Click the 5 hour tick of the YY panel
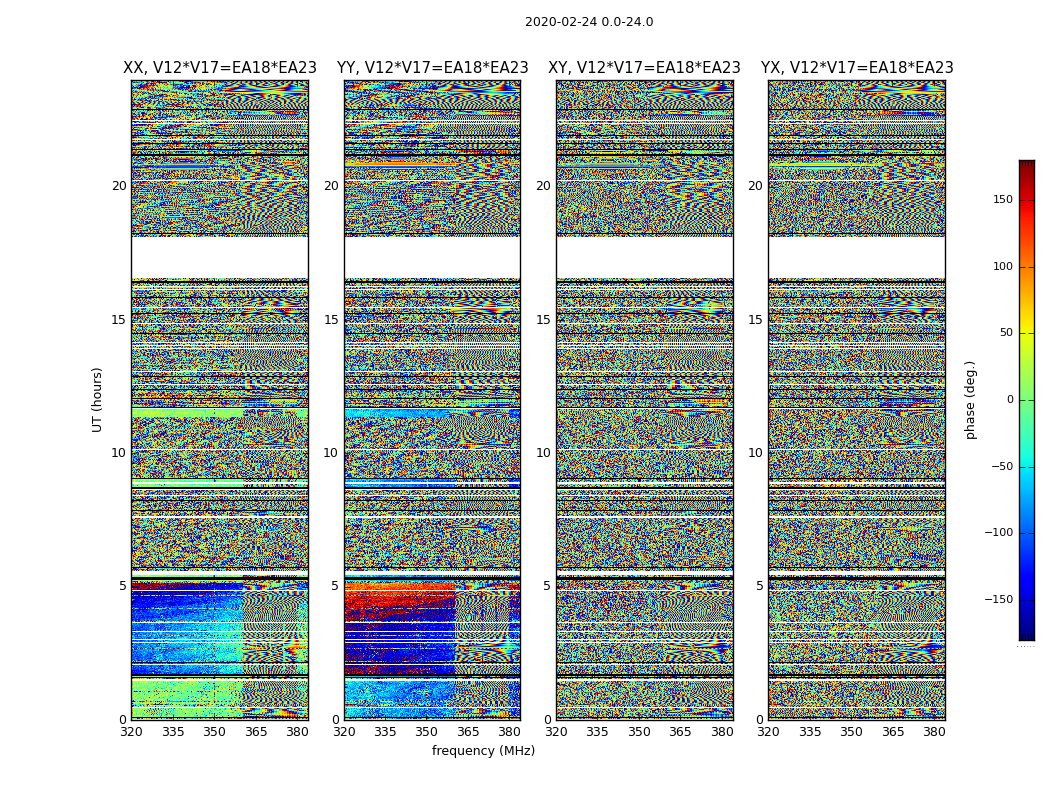The width and height of the screenshot is (1050, 800). (335, 586)
